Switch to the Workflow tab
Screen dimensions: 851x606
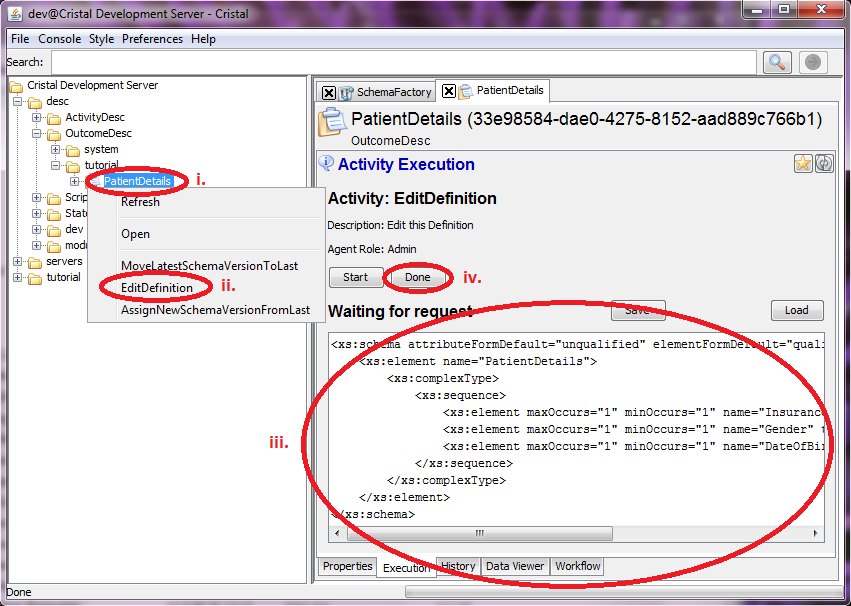pos(577,566)
